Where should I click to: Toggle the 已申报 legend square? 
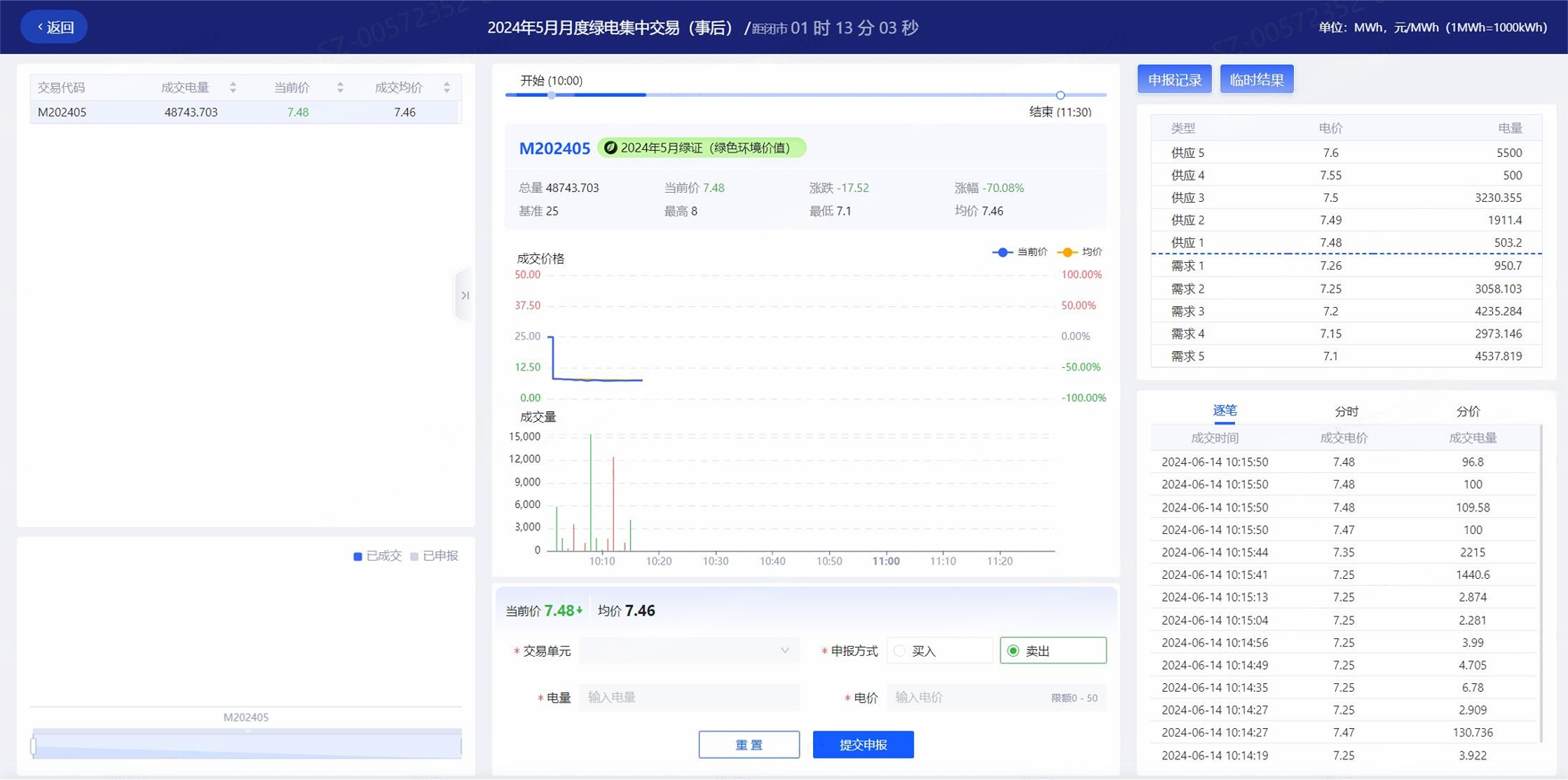(414, 556)
